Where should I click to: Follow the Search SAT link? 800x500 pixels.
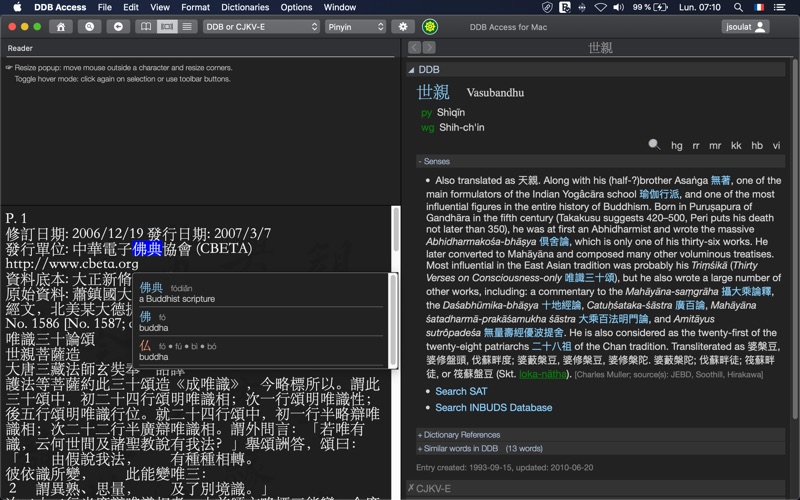[x=461, y=391]
